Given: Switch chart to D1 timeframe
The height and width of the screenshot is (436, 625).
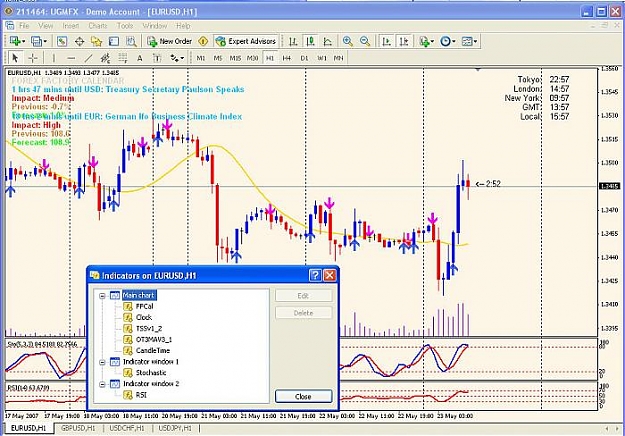Looking at the screenshot, I should [x=304, y=58].
